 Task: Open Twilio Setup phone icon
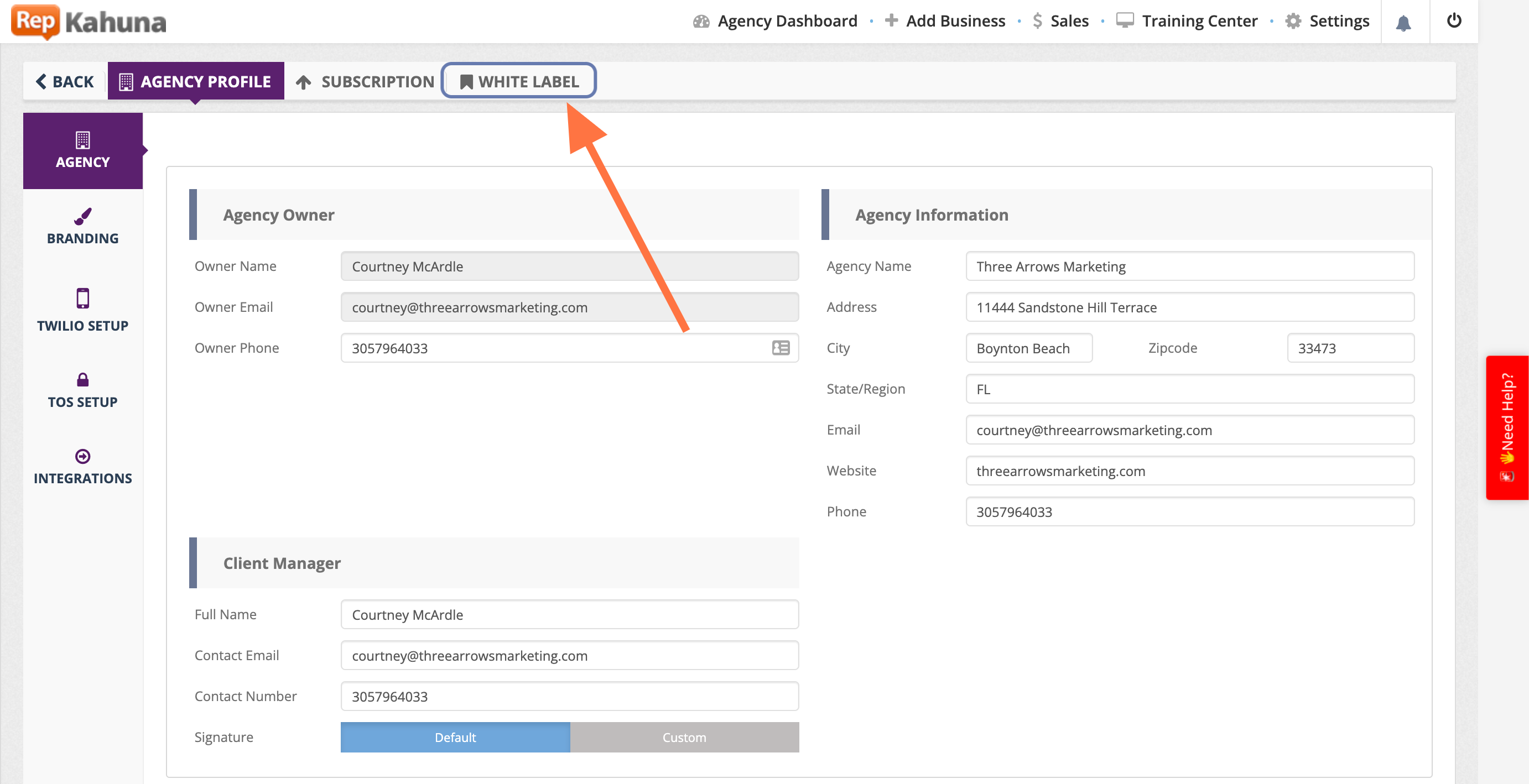pos(82,299)
